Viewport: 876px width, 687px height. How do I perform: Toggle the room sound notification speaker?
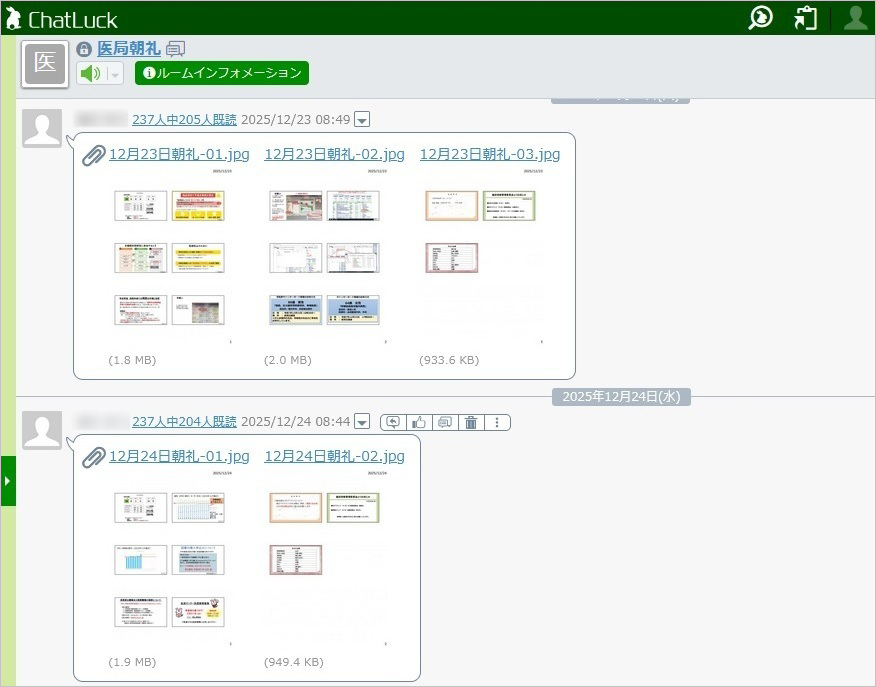(91, 74)
